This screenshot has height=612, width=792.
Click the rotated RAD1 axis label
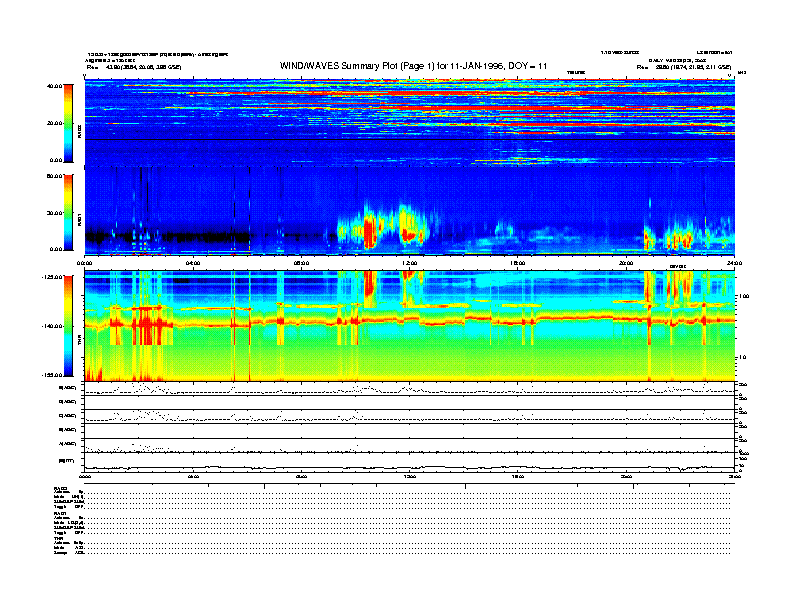(x=79, y=220)
